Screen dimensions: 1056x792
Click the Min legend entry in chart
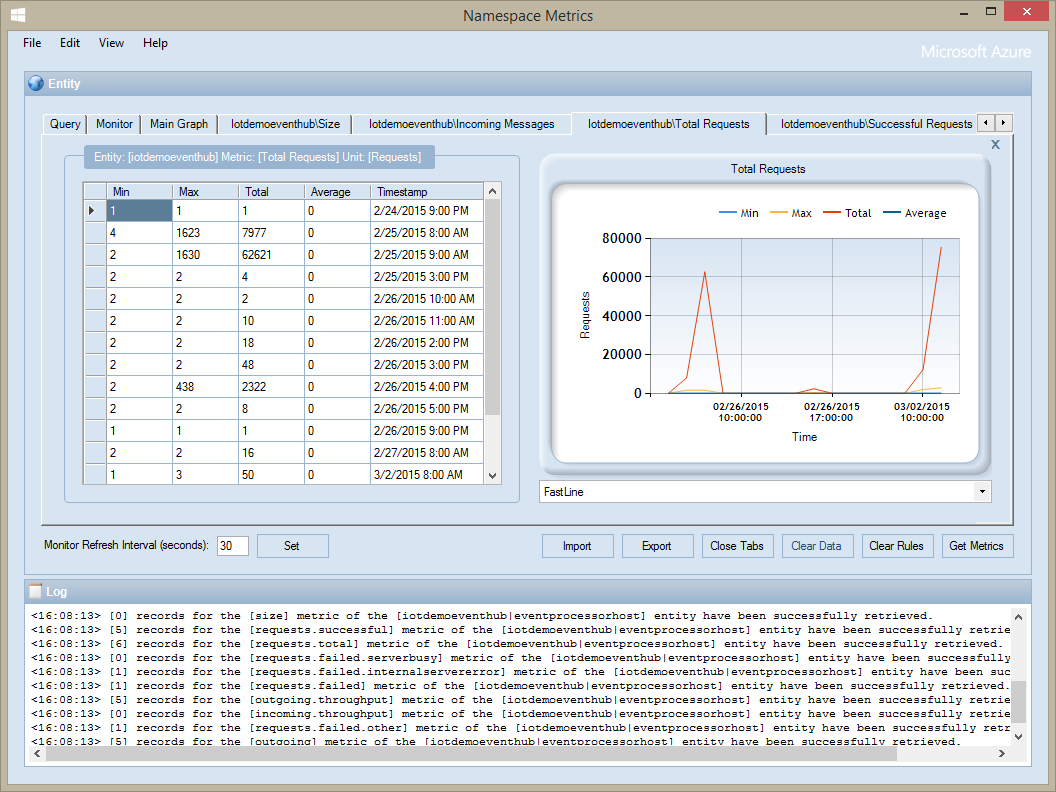tap(739, 213)
